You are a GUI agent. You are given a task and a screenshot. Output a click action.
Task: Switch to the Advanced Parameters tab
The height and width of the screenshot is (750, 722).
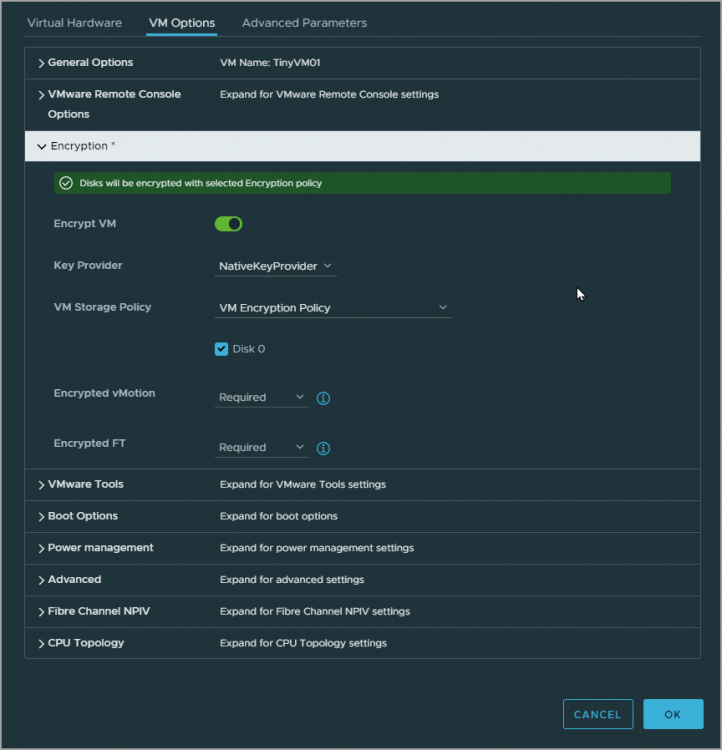coord(304,23)
